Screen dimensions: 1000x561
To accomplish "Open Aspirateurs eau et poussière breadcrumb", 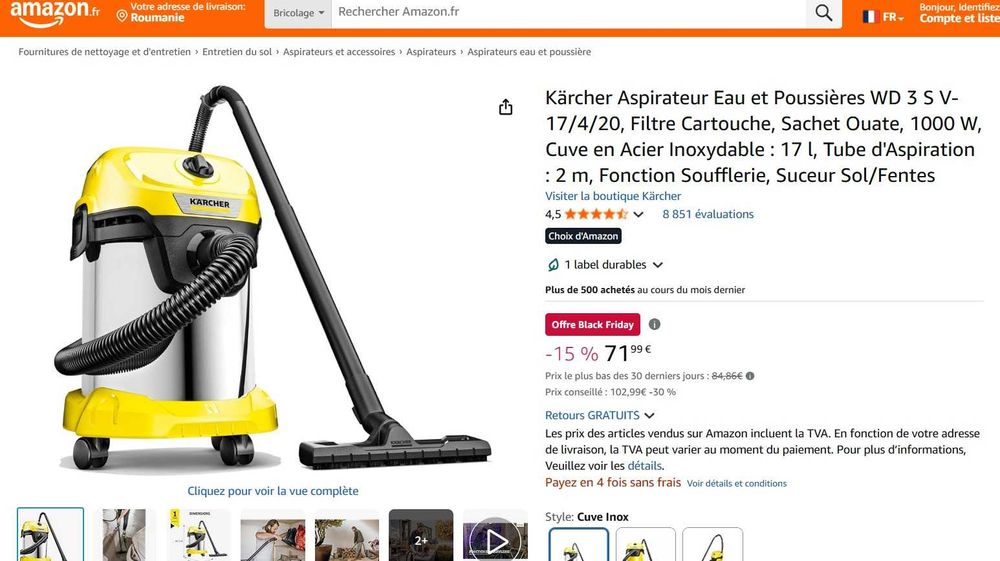I will (529, 52).
